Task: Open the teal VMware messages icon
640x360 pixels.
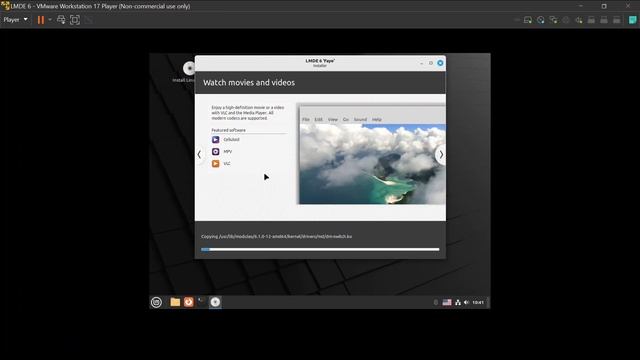Action: coord(632,20)
